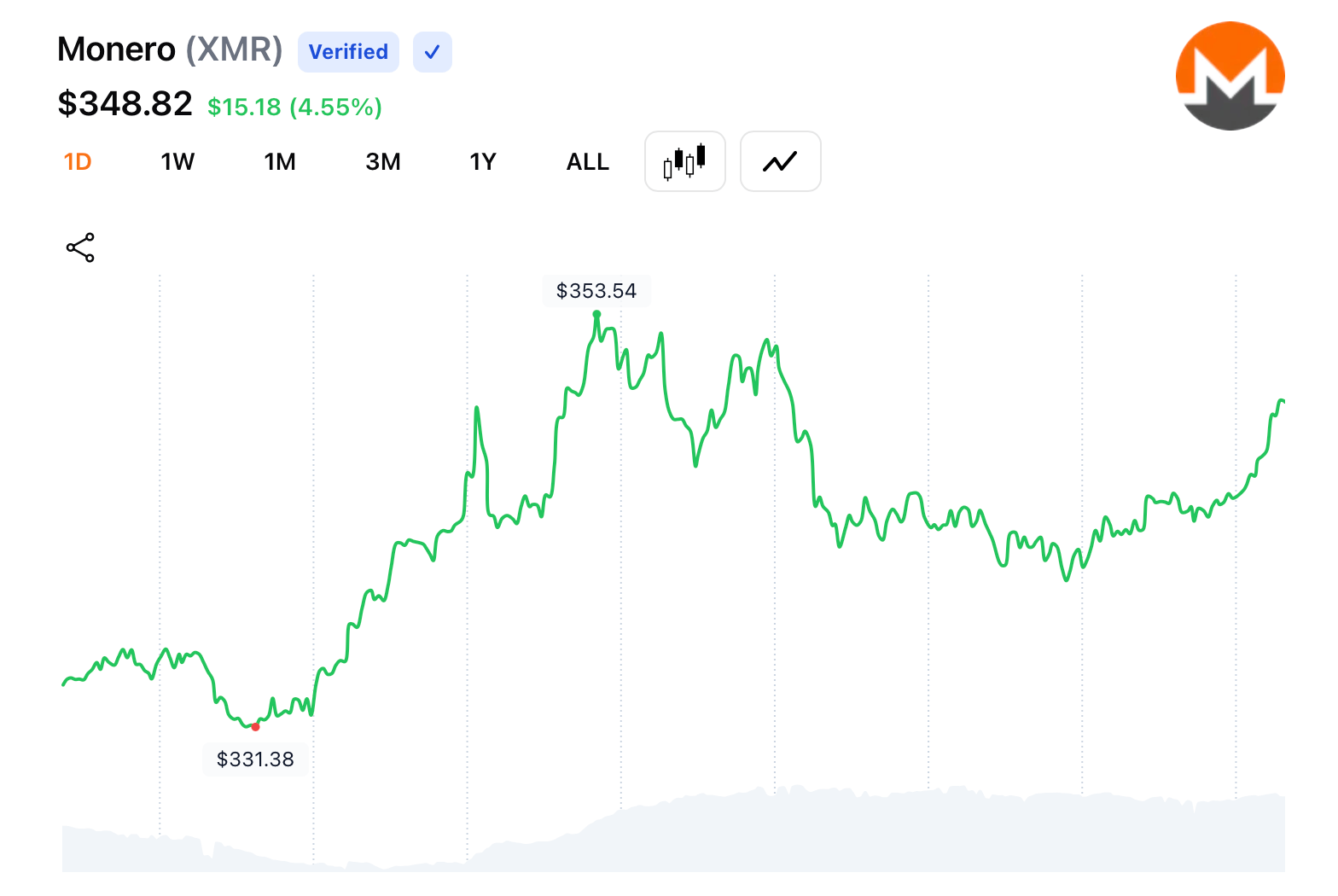This screenshot has width=1338, height=896.
Task: Display the 1Y price chart
Action: point(482,162)
